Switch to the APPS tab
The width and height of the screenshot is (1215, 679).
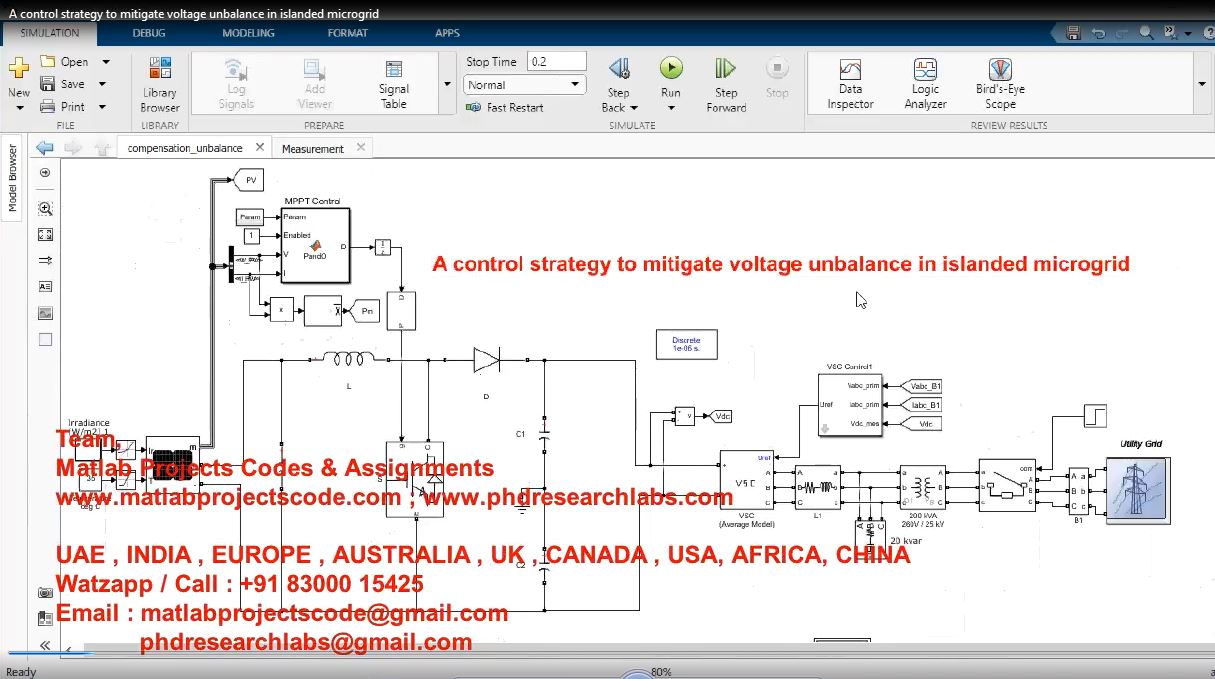click(447, 33)
